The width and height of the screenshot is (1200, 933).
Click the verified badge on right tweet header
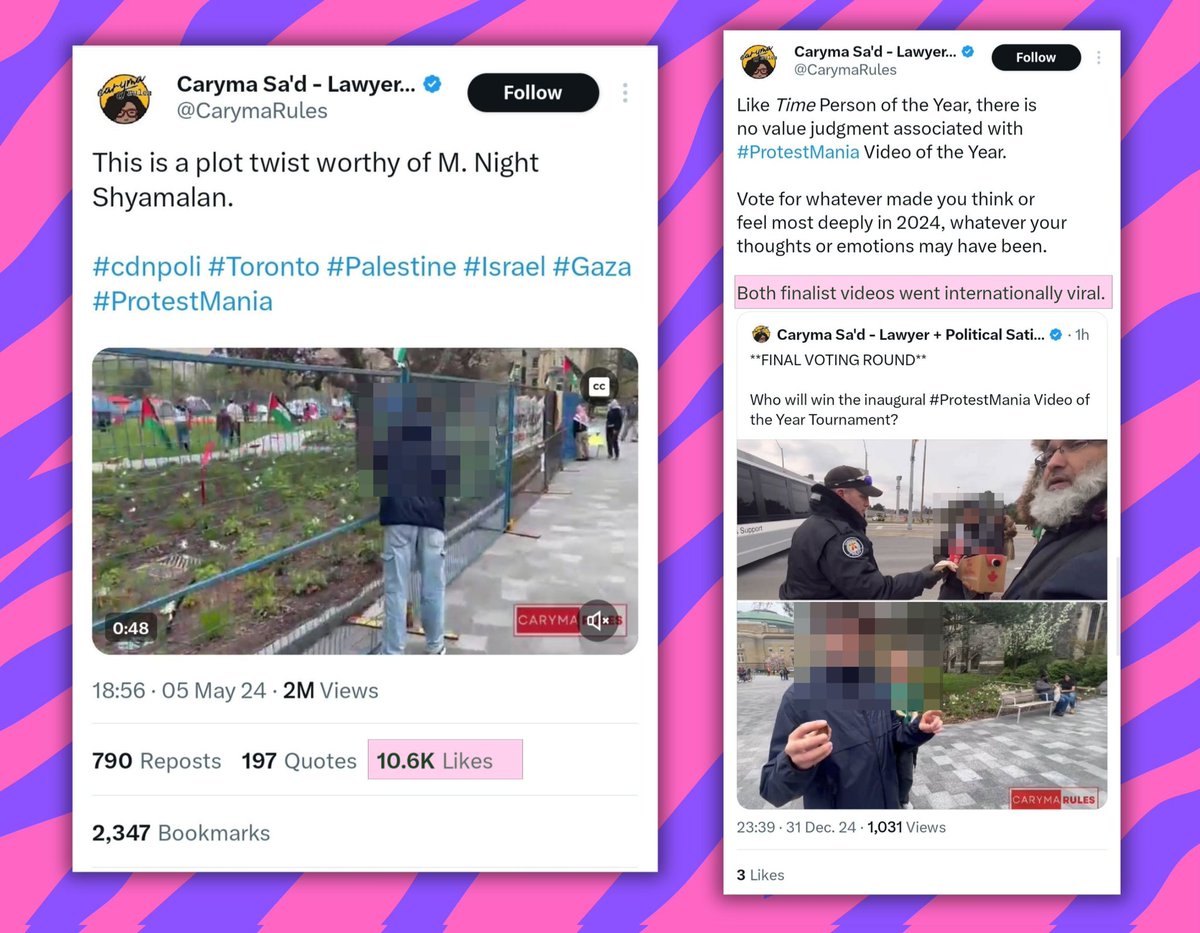968,51
